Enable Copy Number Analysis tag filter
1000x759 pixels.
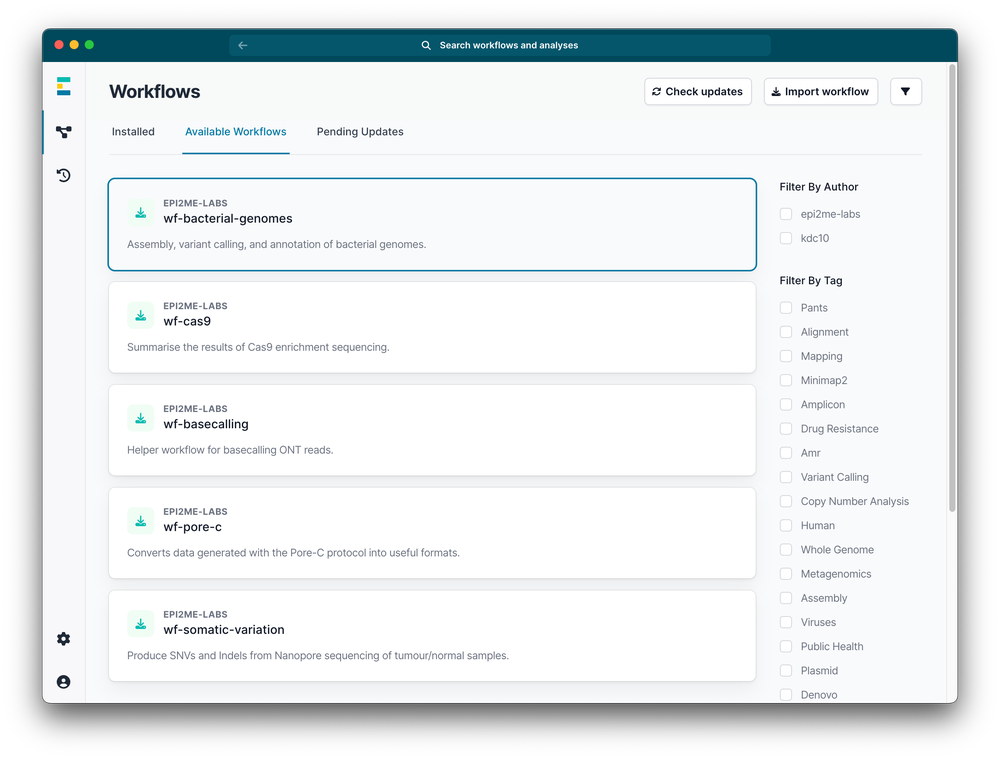[x=786, y=501]
